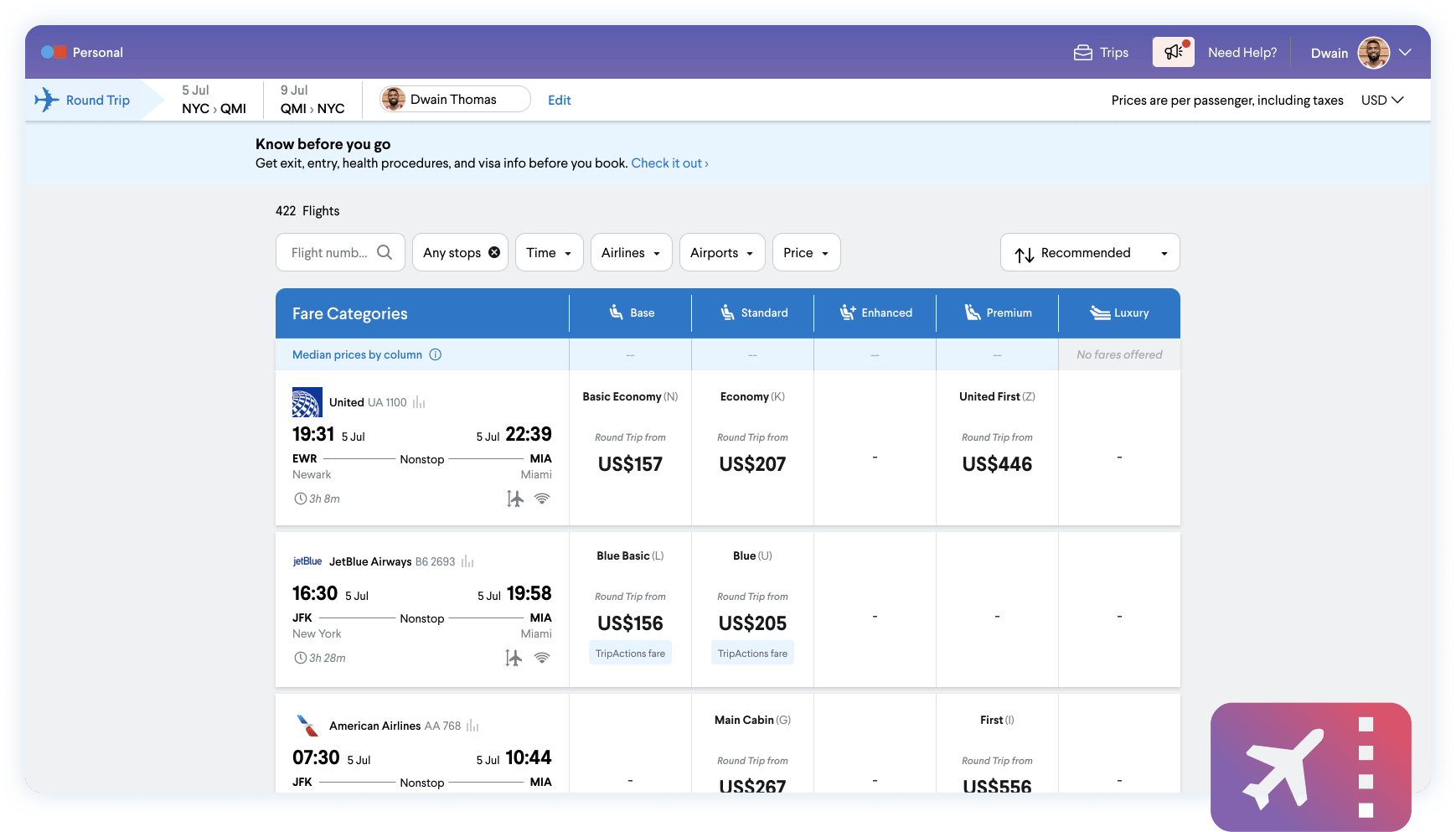1456x832 pixels.
Task: Click the Base fare seat icon
Action: (616, 312)
